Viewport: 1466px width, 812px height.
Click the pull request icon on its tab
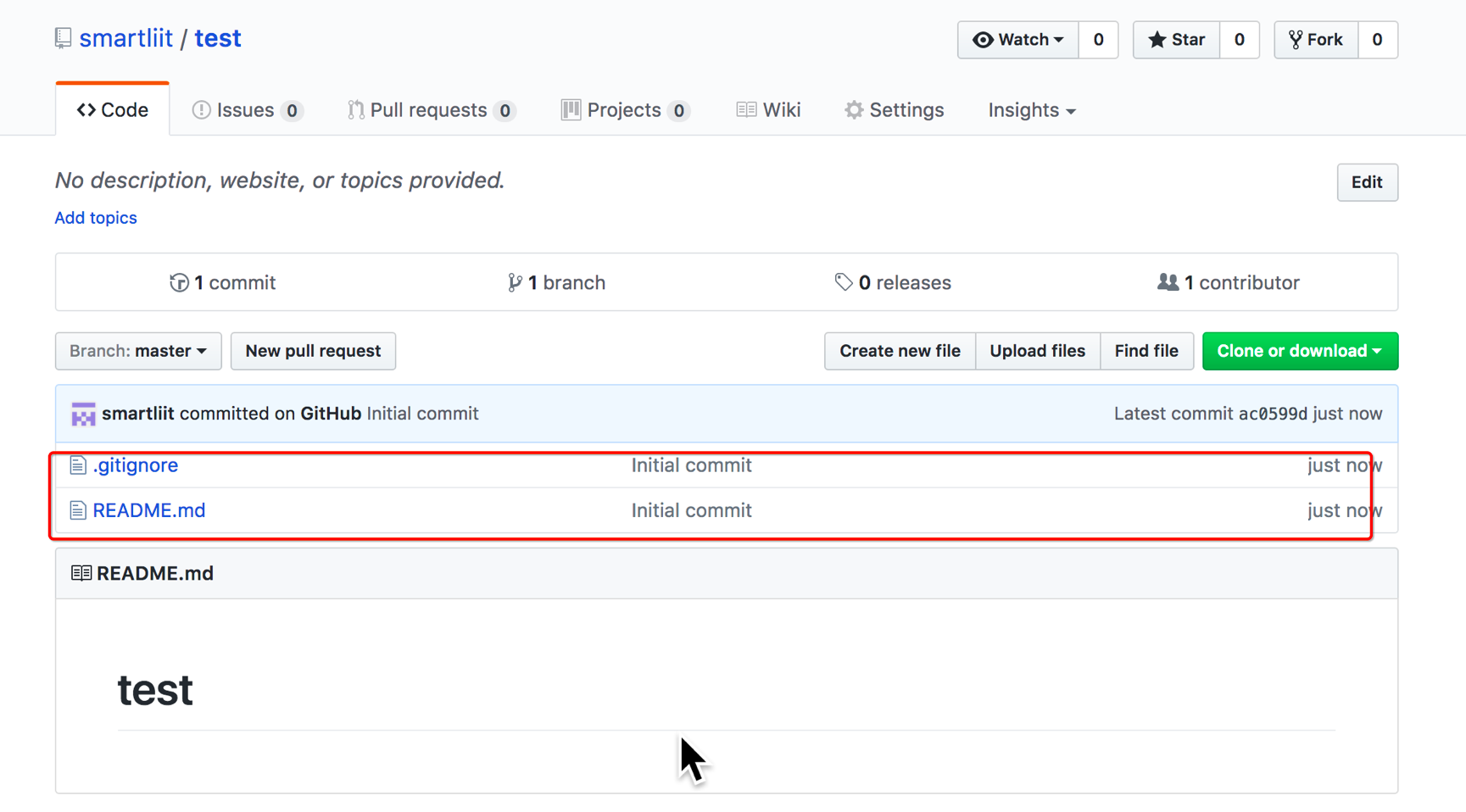coord(356,110)
